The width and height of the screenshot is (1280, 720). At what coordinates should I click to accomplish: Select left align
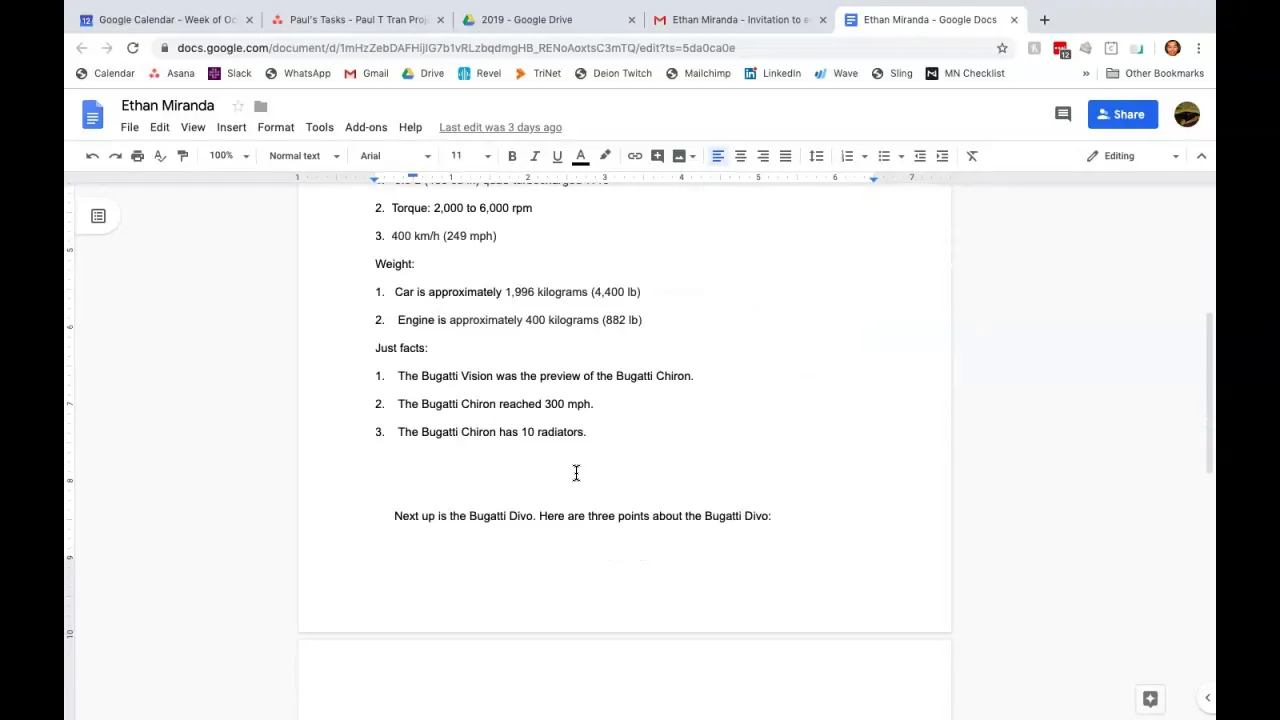click(718, 156)
